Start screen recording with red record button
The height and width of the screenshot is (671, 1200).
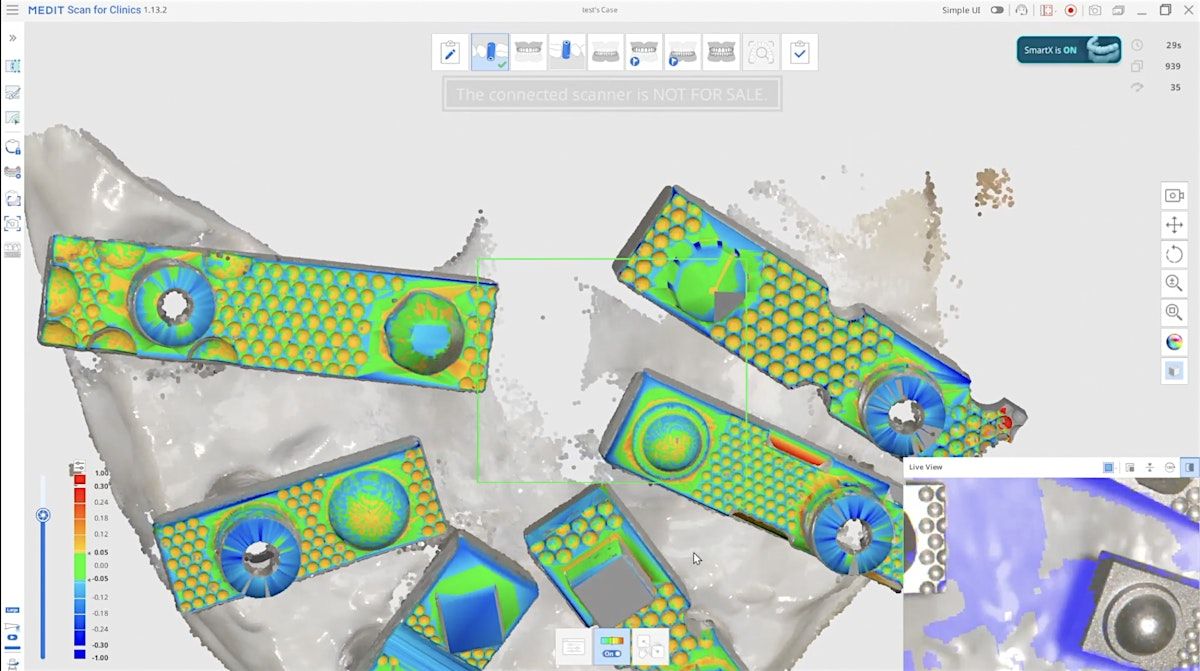pyautogui.click(x=1071, y=10)
